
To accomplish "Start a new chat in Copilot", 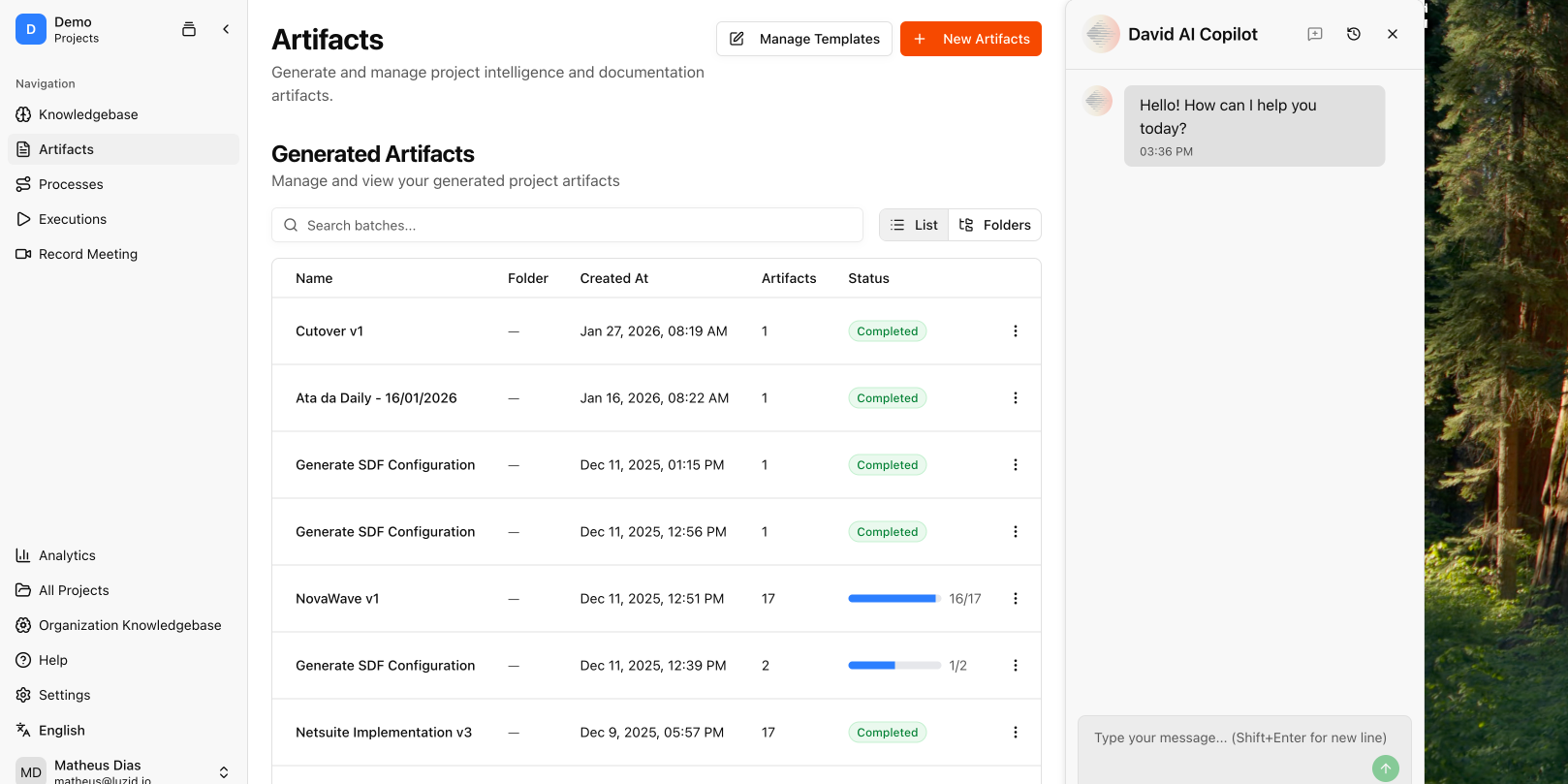I will point(1315,34).
